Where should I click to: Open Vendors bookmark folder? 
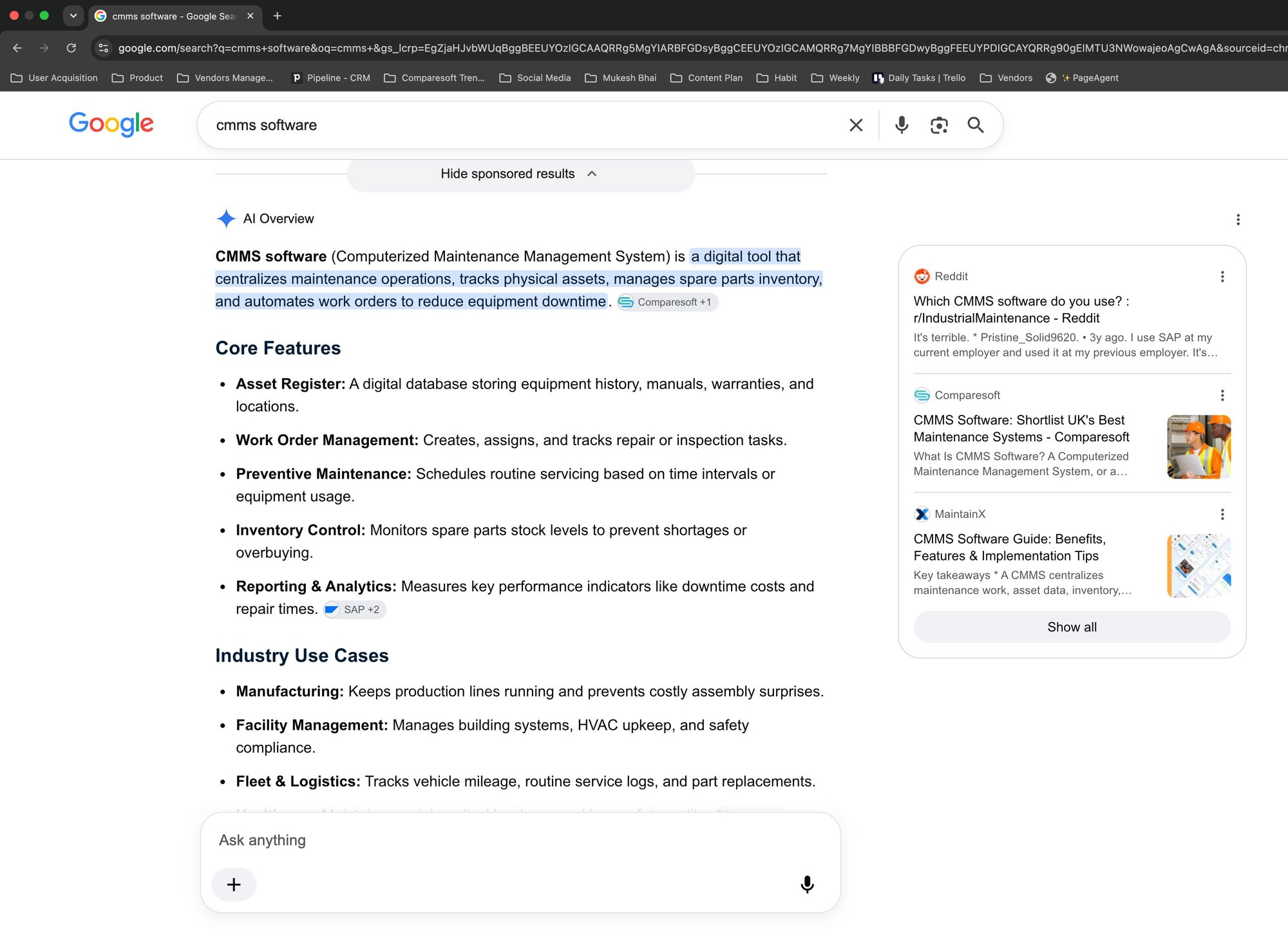click(x=1006, y=78)
